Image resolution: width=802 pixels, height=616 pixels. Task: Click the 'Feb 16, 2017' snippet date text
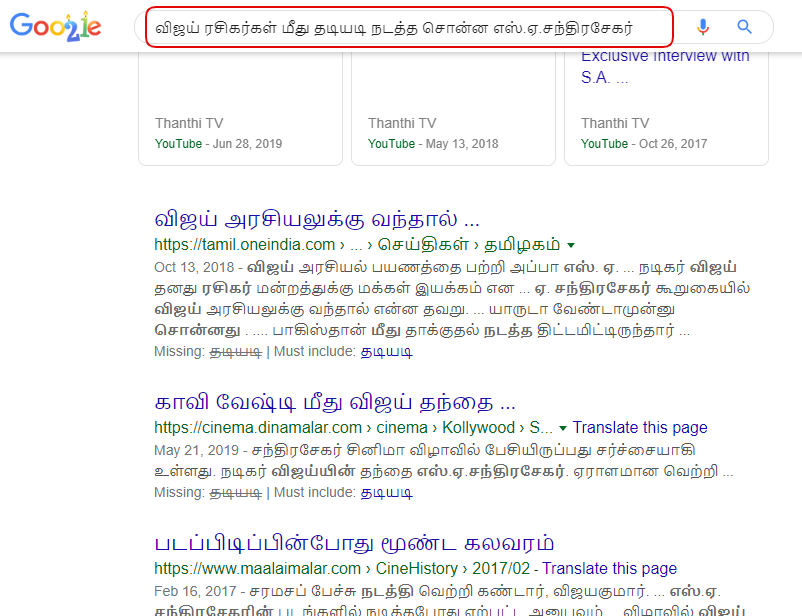[195, 591]
